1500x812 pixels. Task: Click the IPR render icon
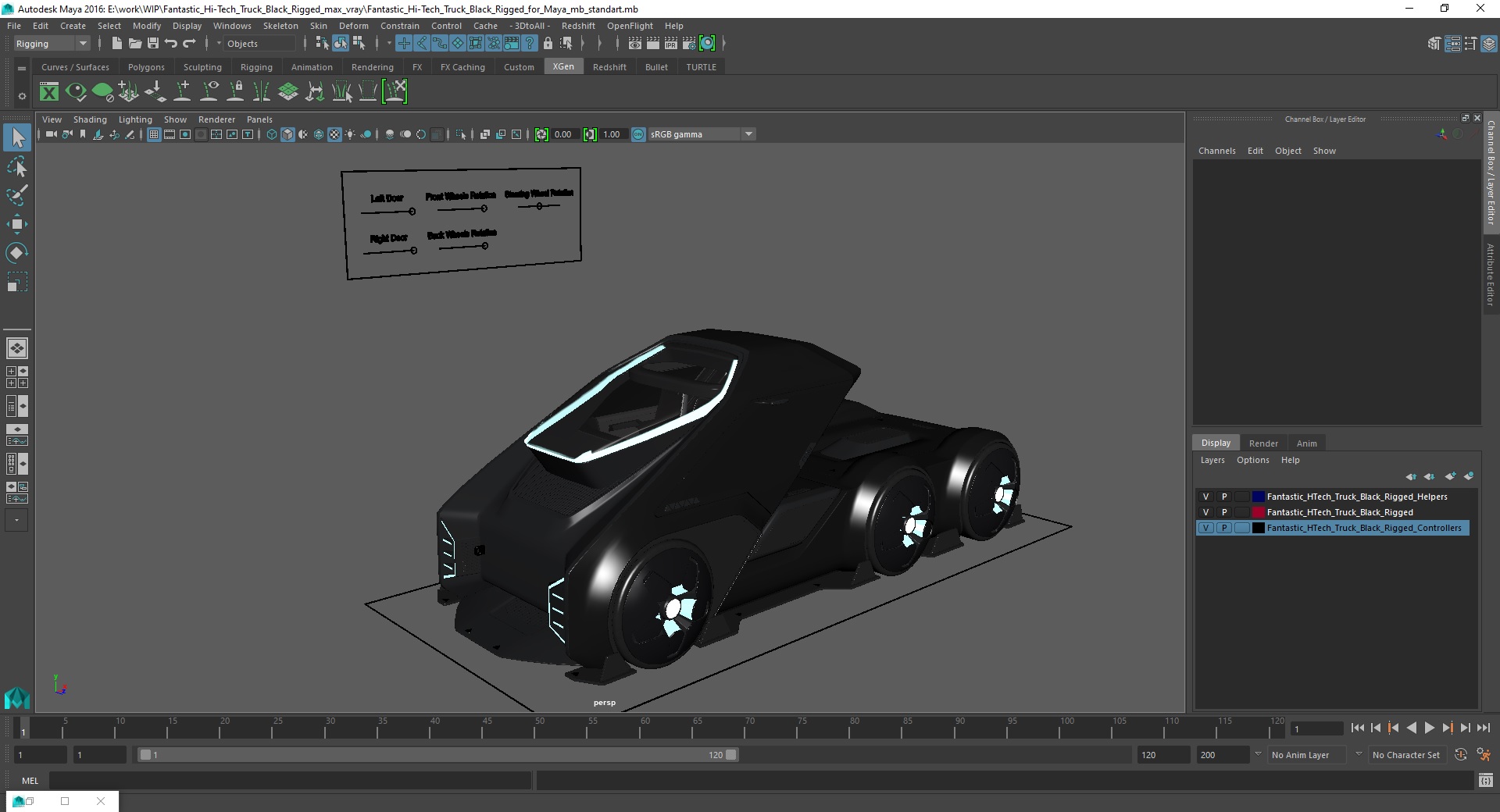pos(671,44)
